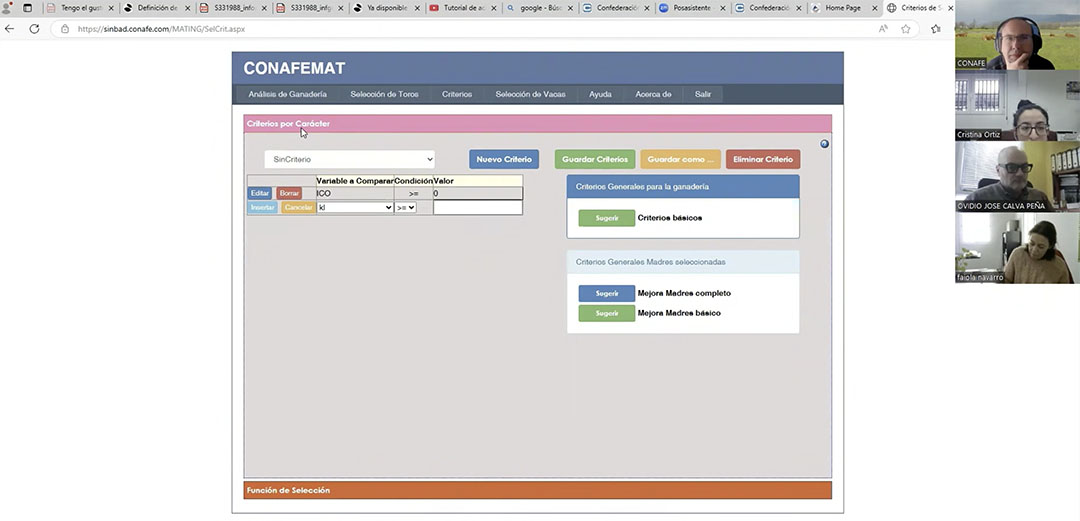Viewport: 1080px width, 521px height.
Task: Switch to the 'google - Bús' tab
Action: tap(539, 8)
